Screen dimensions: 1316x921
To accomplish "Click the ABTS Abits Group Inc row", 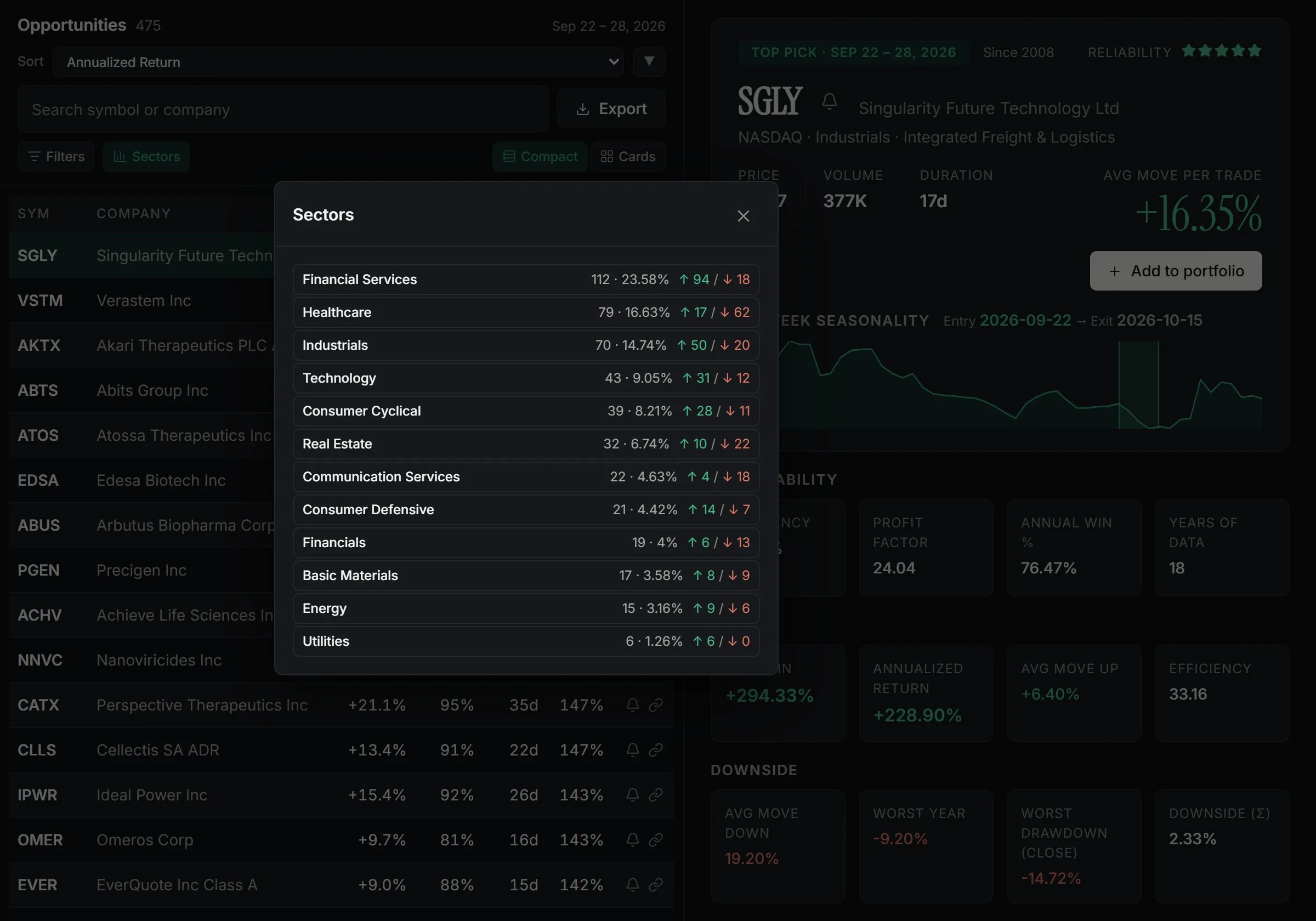I will 141,390.
